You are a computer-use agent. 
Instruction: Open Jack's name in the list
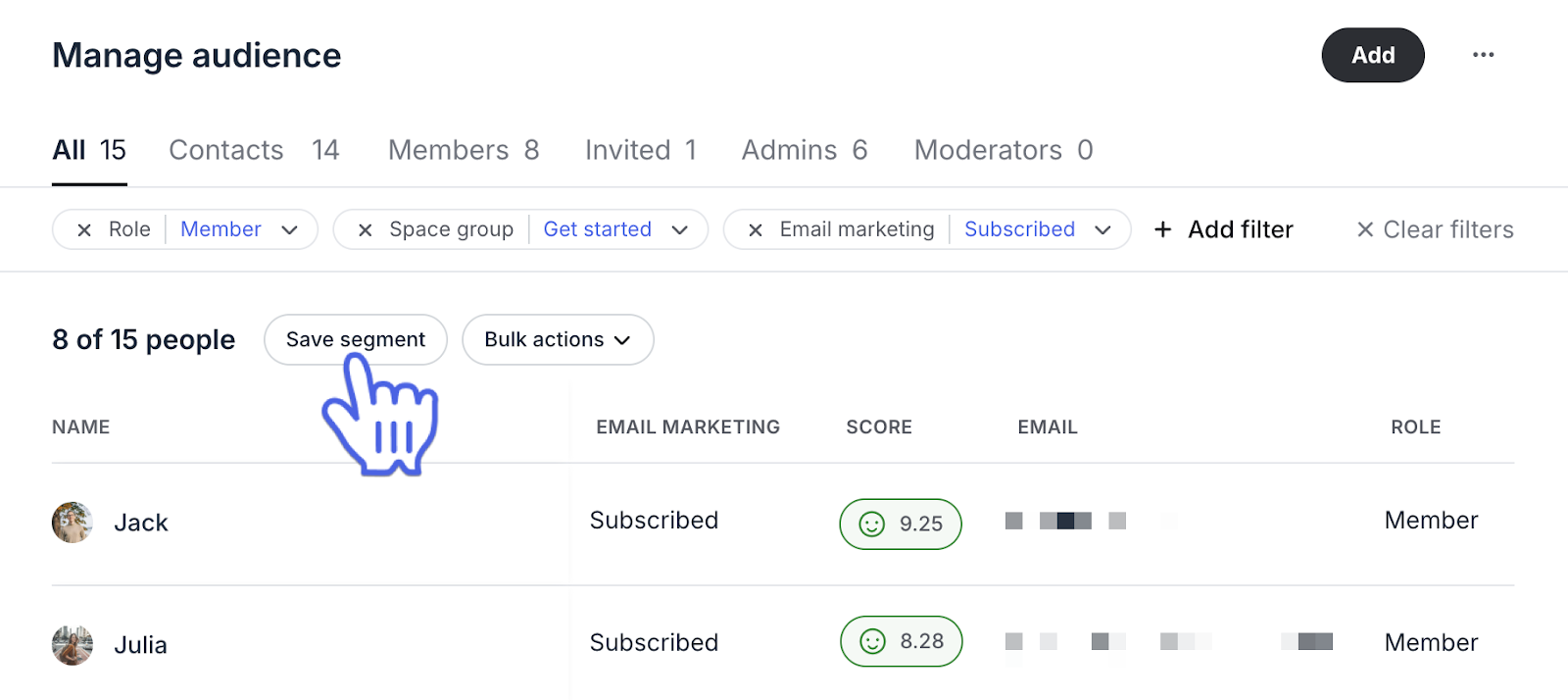tap(141, 523)
